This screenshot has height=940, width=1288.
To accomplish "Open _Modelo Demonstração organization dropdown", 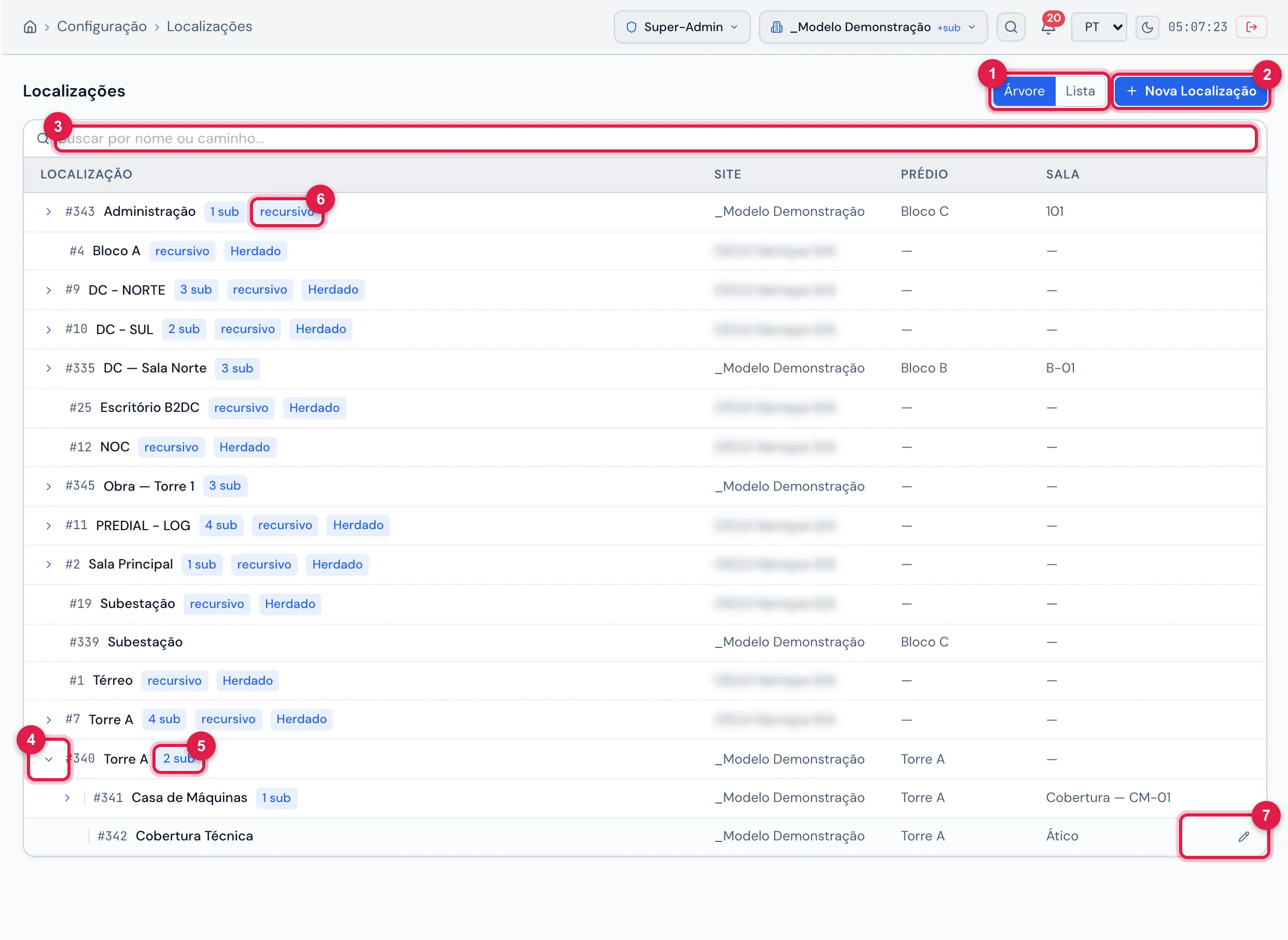I will click(873, 27).
